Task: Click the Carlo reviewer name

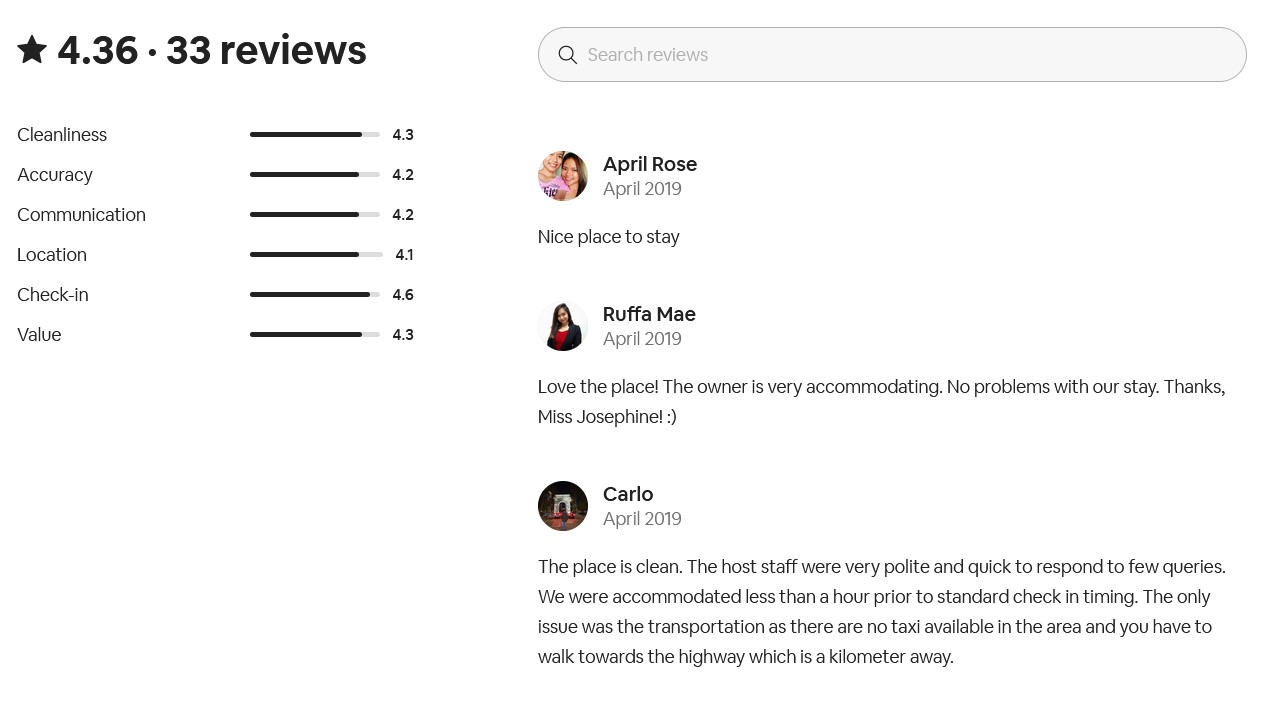Action: point(628,494)
